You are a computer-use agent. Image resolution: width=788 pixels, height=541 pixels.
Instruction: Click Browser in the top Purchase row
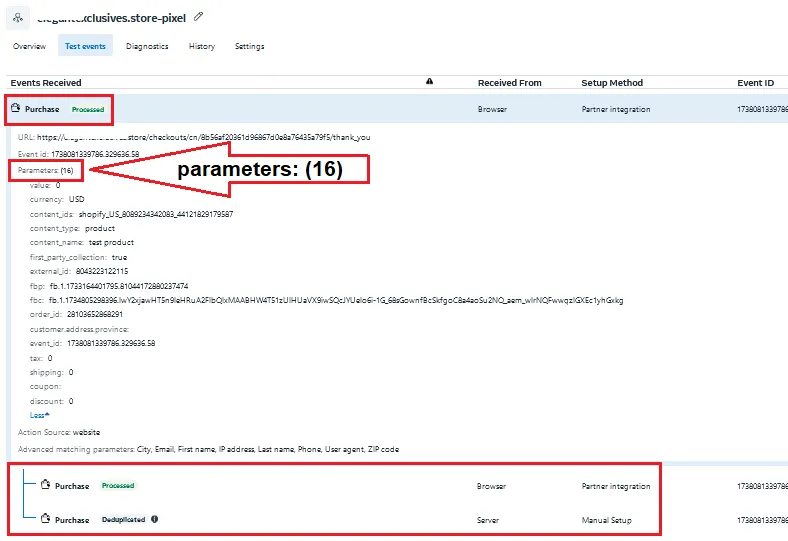[492, 110]
